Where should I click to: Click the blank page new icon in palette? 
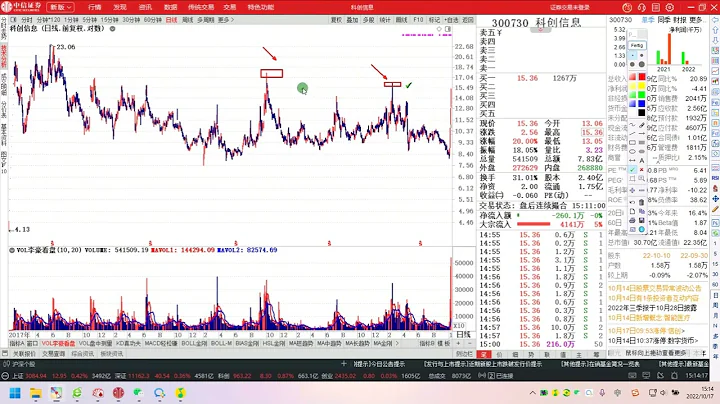[x=632, y=211]
